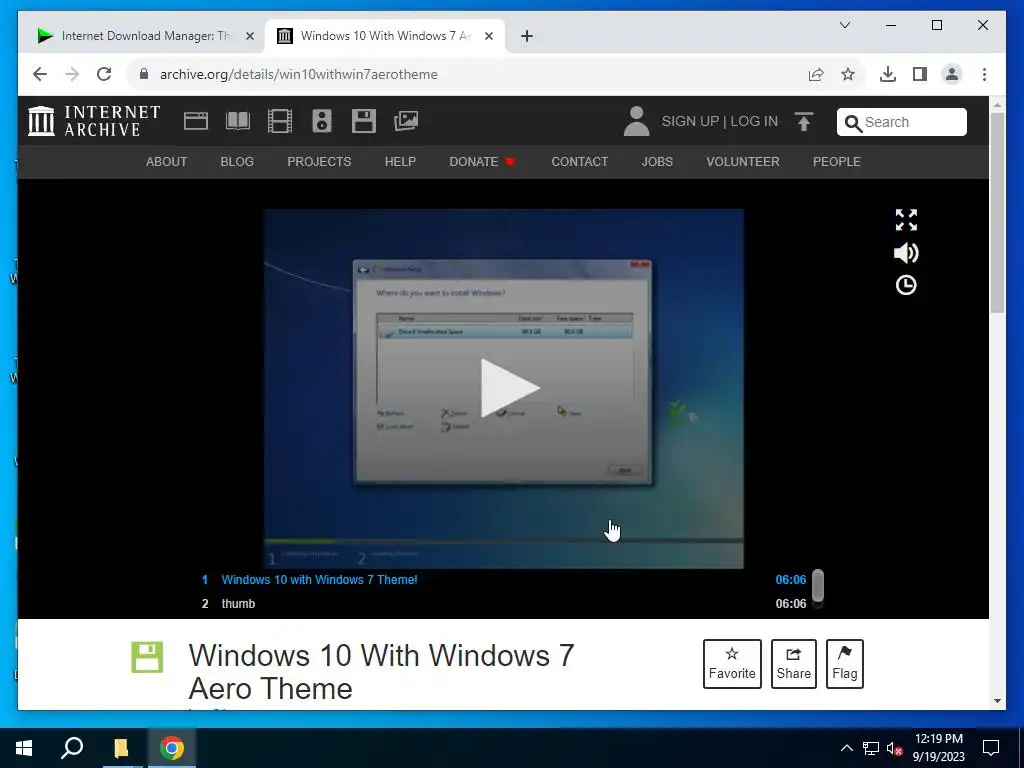Open the Chrome profile icon
This screenshot has width=1024, height=768.
pyautogui.click(x=952, y=74)
